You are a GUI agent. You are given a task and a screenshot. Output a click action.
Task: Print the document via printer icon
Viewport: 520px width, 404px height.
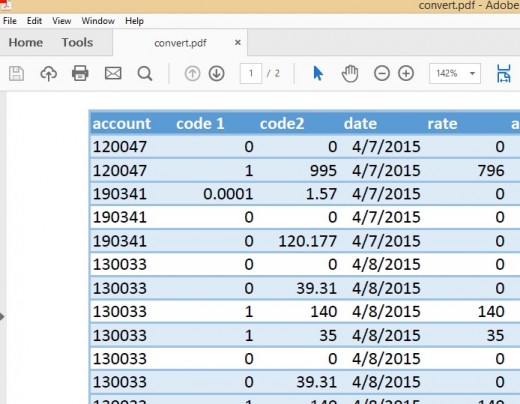80,73
